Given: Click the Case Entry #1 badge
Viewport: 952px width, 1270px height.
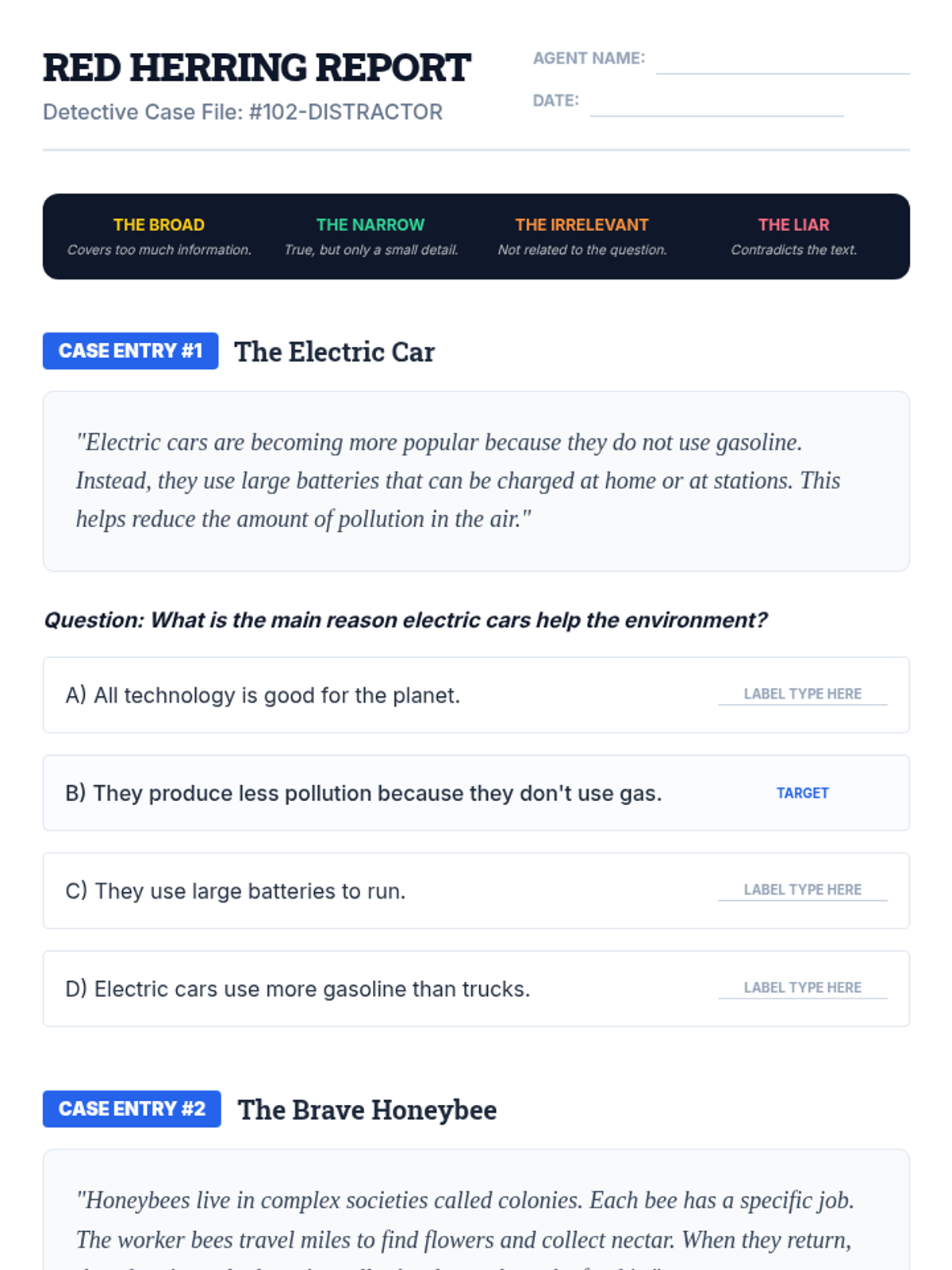Looking at the screenshot, I should click(131, 351).
